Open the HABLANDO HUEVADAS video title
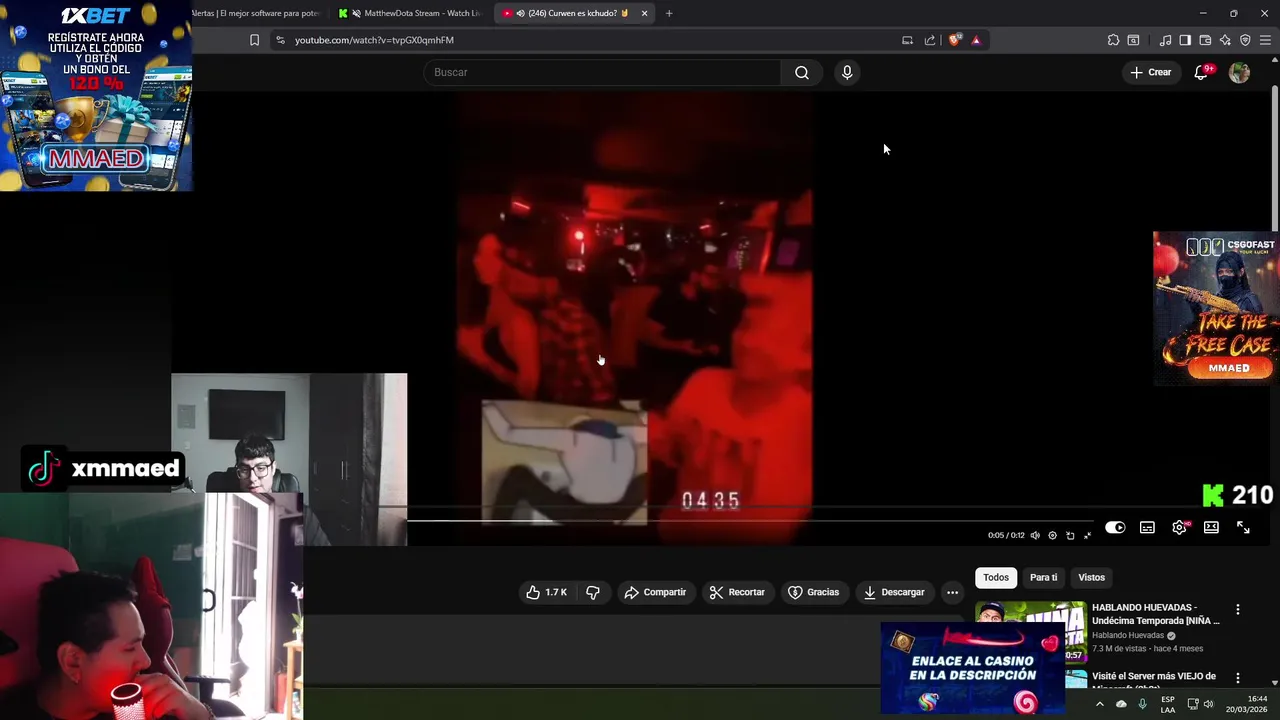The height and width of the screenshot is (720, 1280). (x=1156, y=614)
